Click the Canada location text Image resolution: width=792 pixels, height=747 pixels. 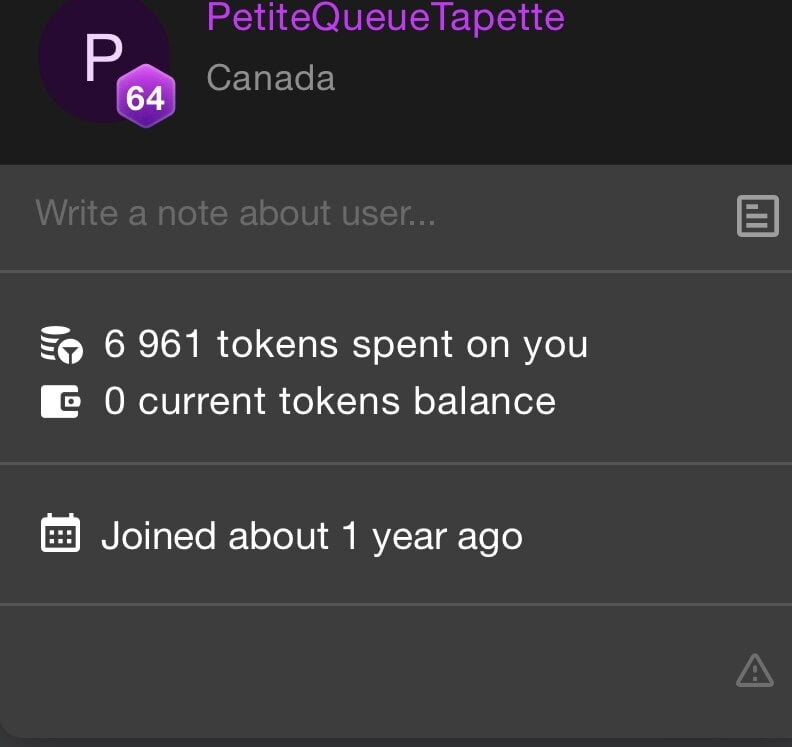tap(270, 78)
